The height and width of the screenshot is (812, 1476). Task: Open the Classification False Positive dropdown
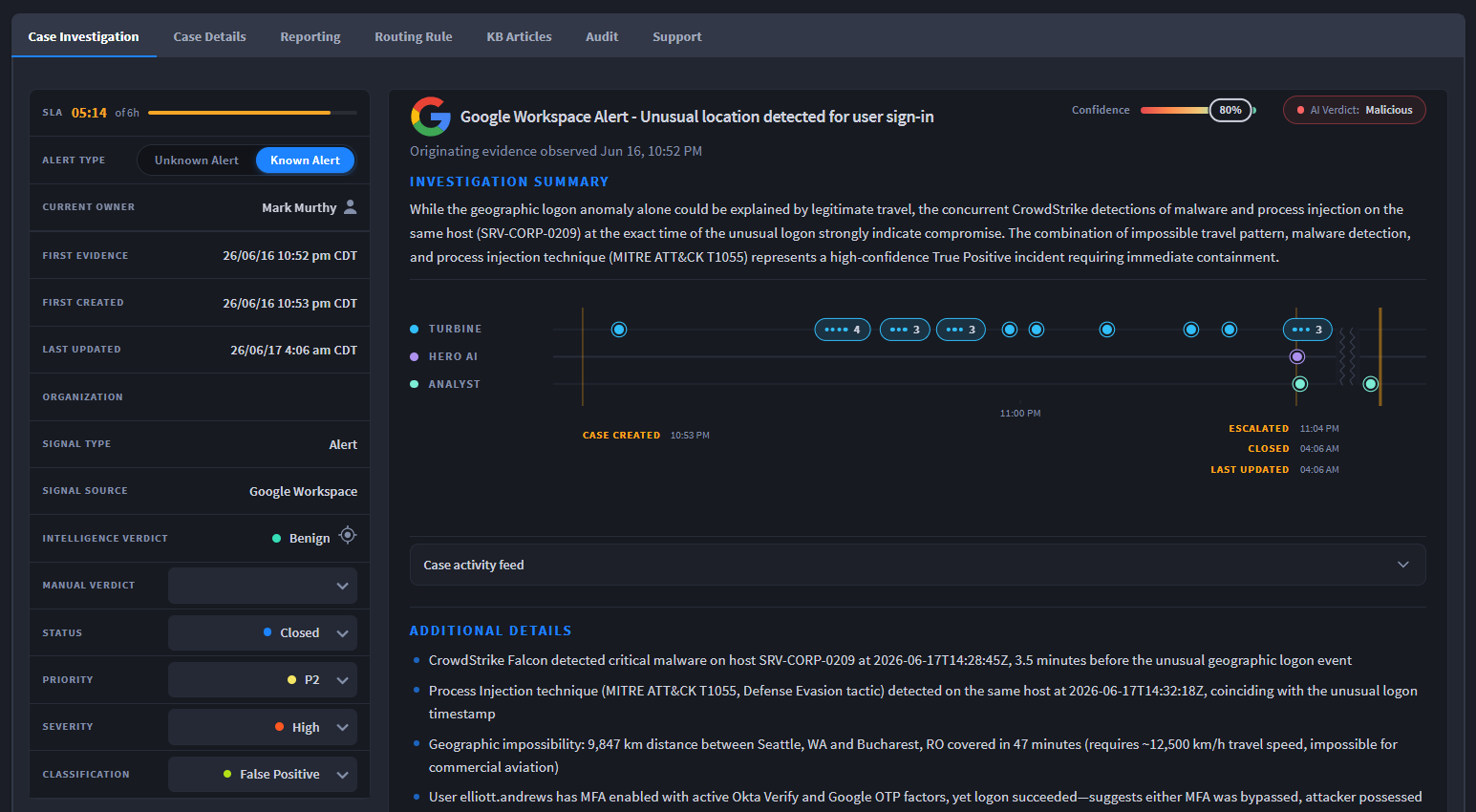pos(263,774)
